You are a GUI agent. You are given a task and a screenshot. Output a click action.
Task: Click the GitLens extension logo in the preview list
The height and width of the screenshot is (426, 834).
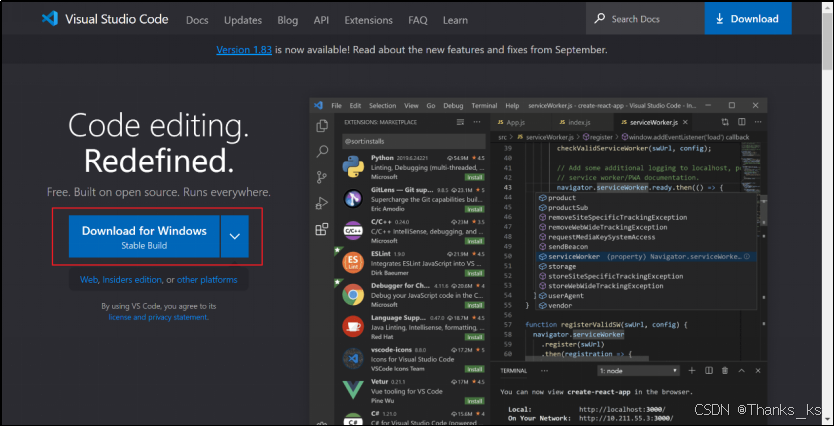[353, 198]
